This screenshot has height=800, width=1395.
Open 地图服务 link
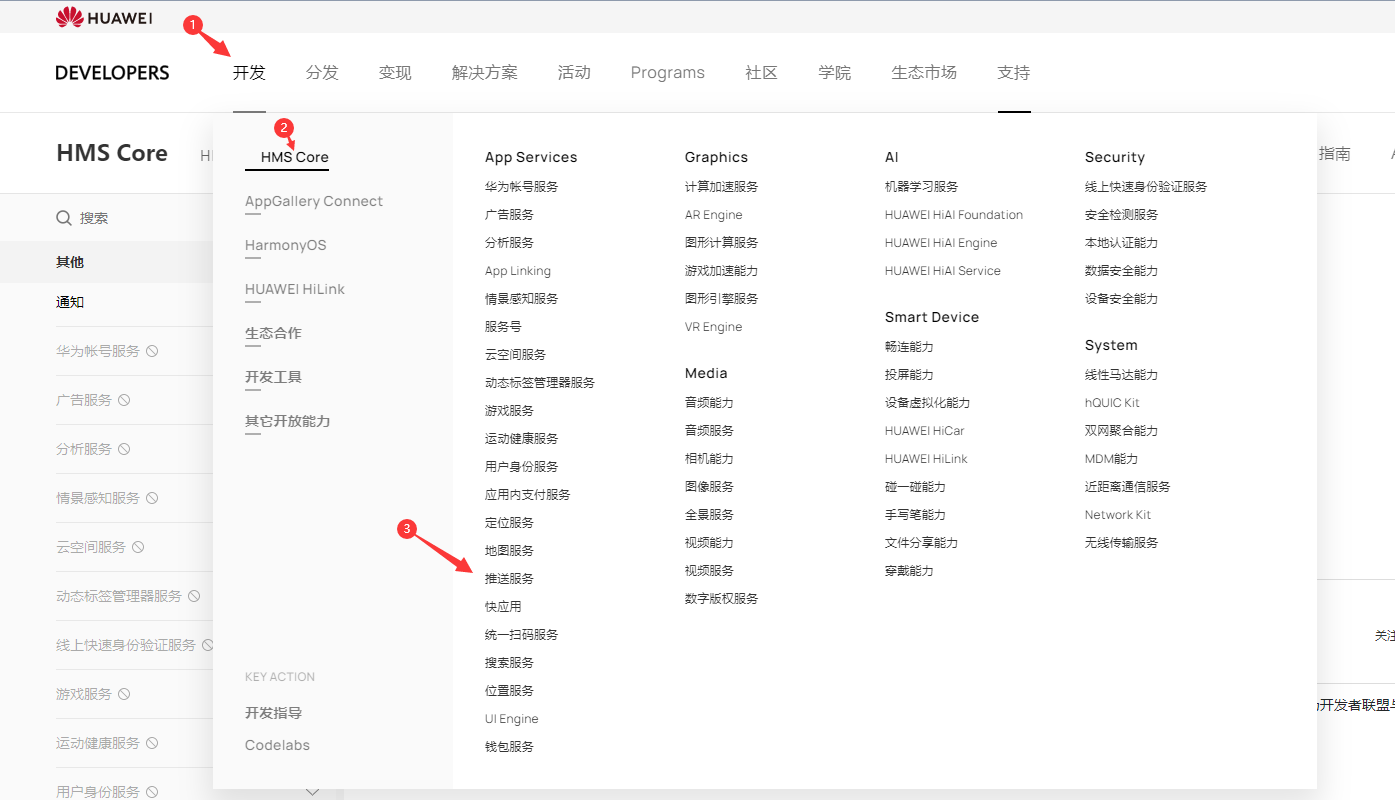point(510,551)
